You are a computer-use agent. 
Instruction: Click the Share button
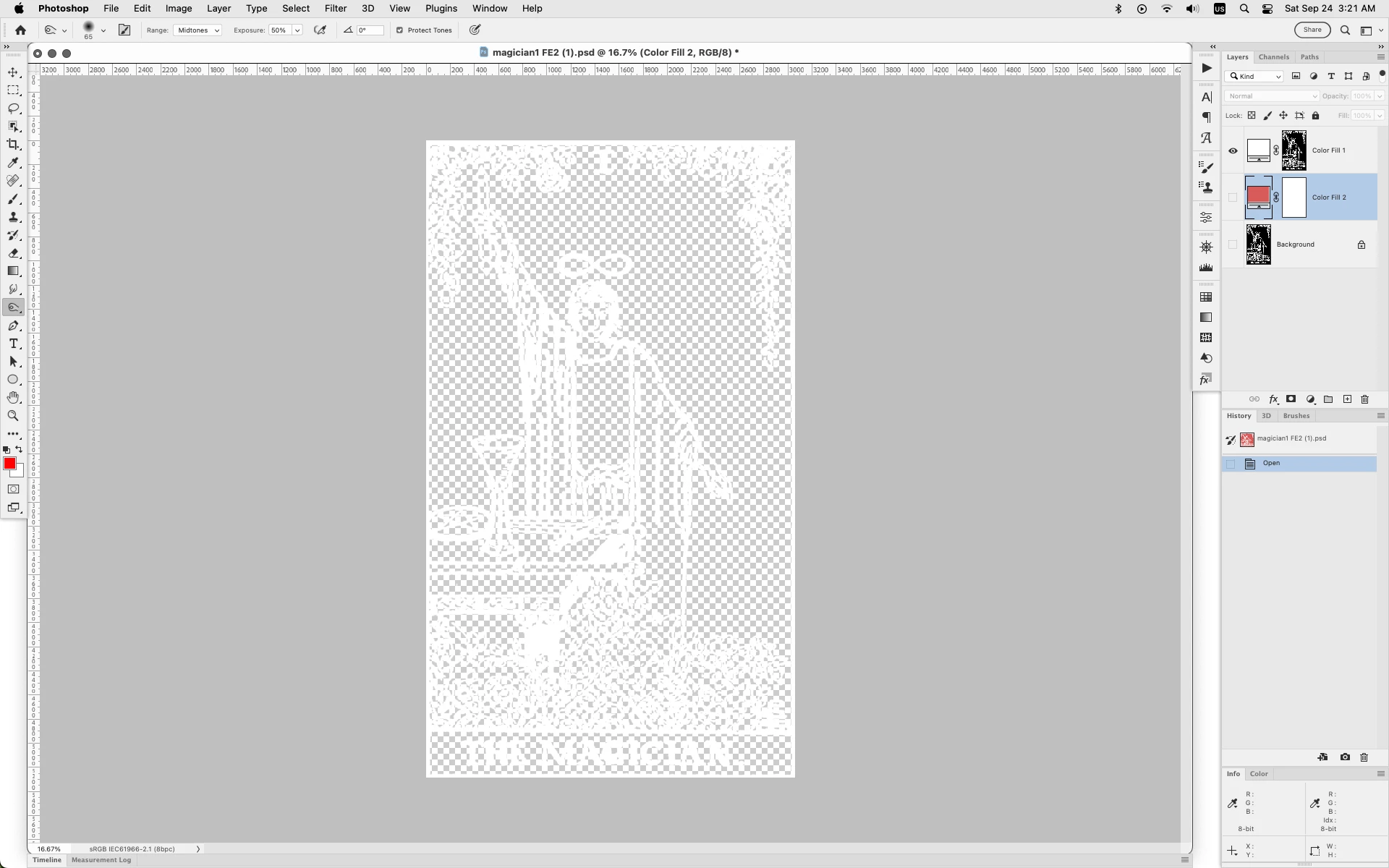[x=1312, y=30]
